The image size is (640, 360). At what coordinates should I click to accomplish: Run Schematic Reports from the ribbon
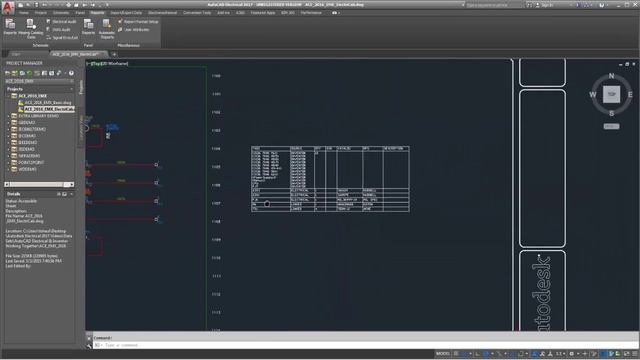pyautogui.click(x=10, y=27)
